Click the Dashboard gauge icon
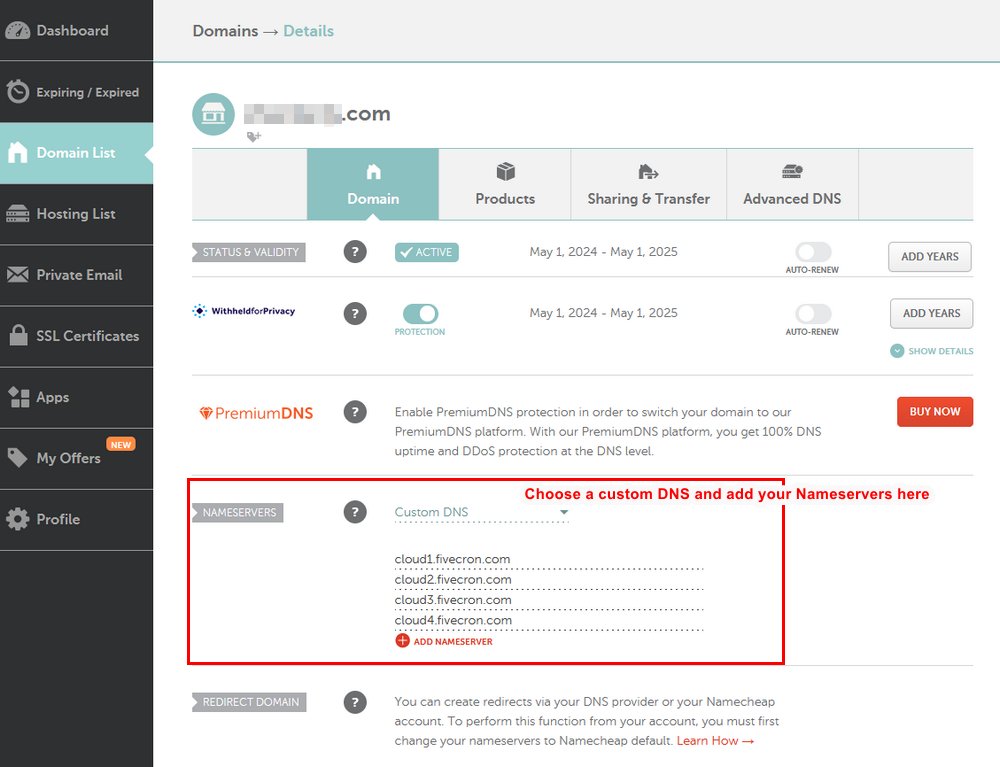The width and height of the screenshot is (1000, 767). 17,30
